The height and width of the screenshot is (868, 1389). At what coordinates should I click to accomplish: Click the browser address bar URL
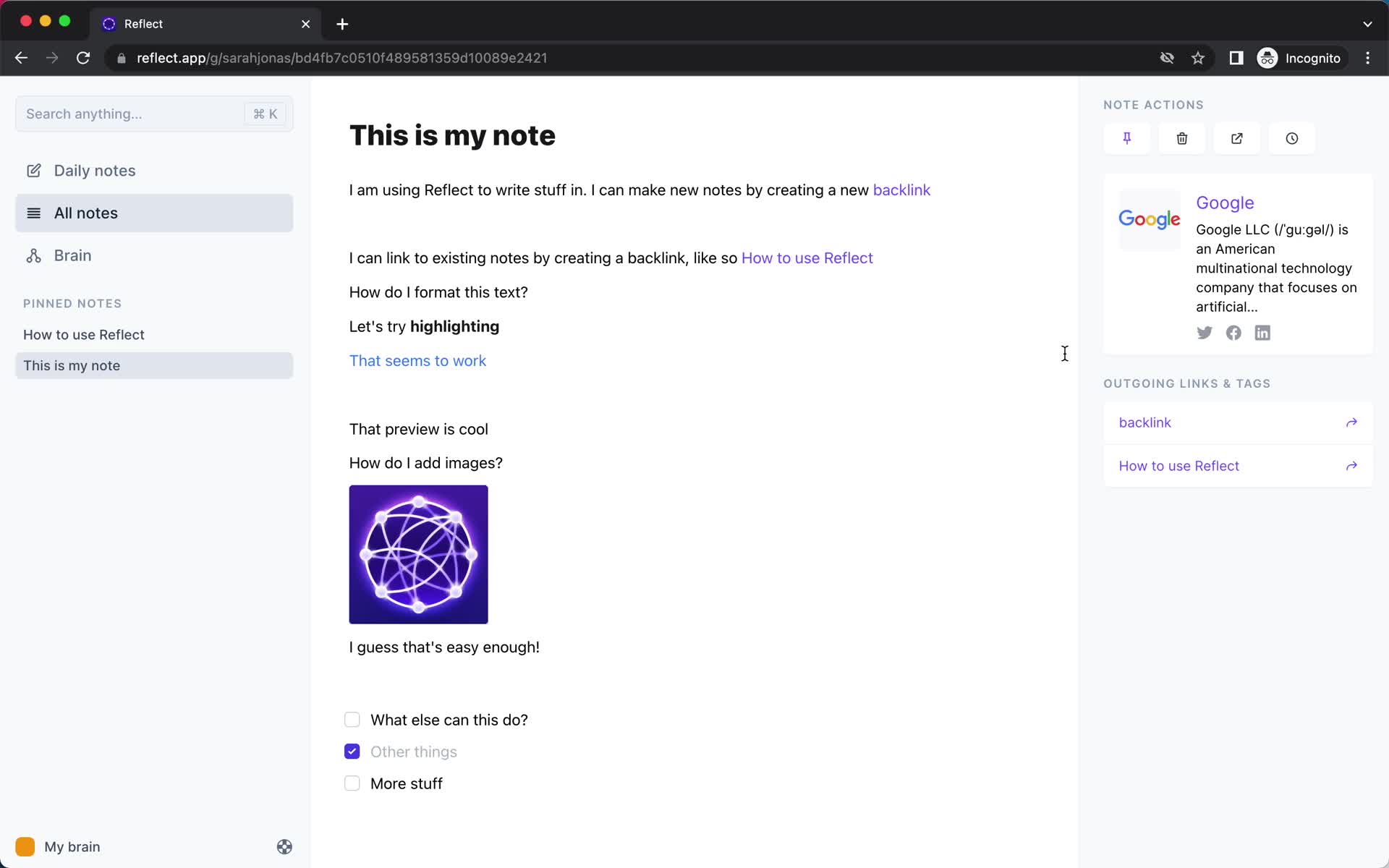point(341,58)
